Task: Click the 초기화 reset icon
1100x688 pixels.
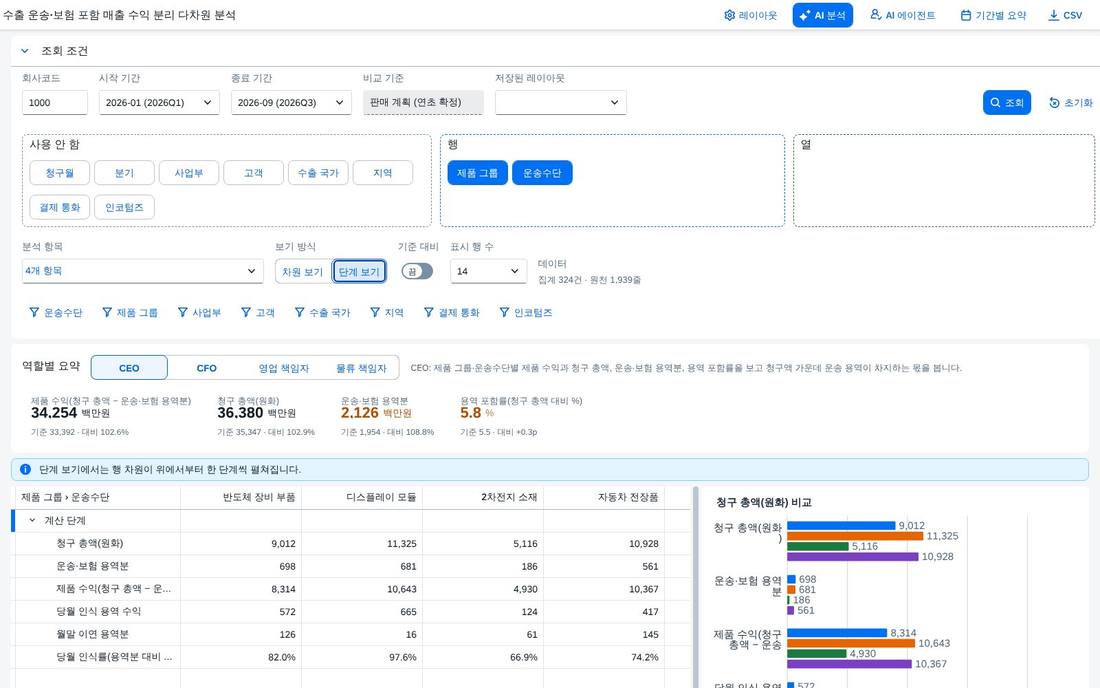Action: (x=1054, y=103)
